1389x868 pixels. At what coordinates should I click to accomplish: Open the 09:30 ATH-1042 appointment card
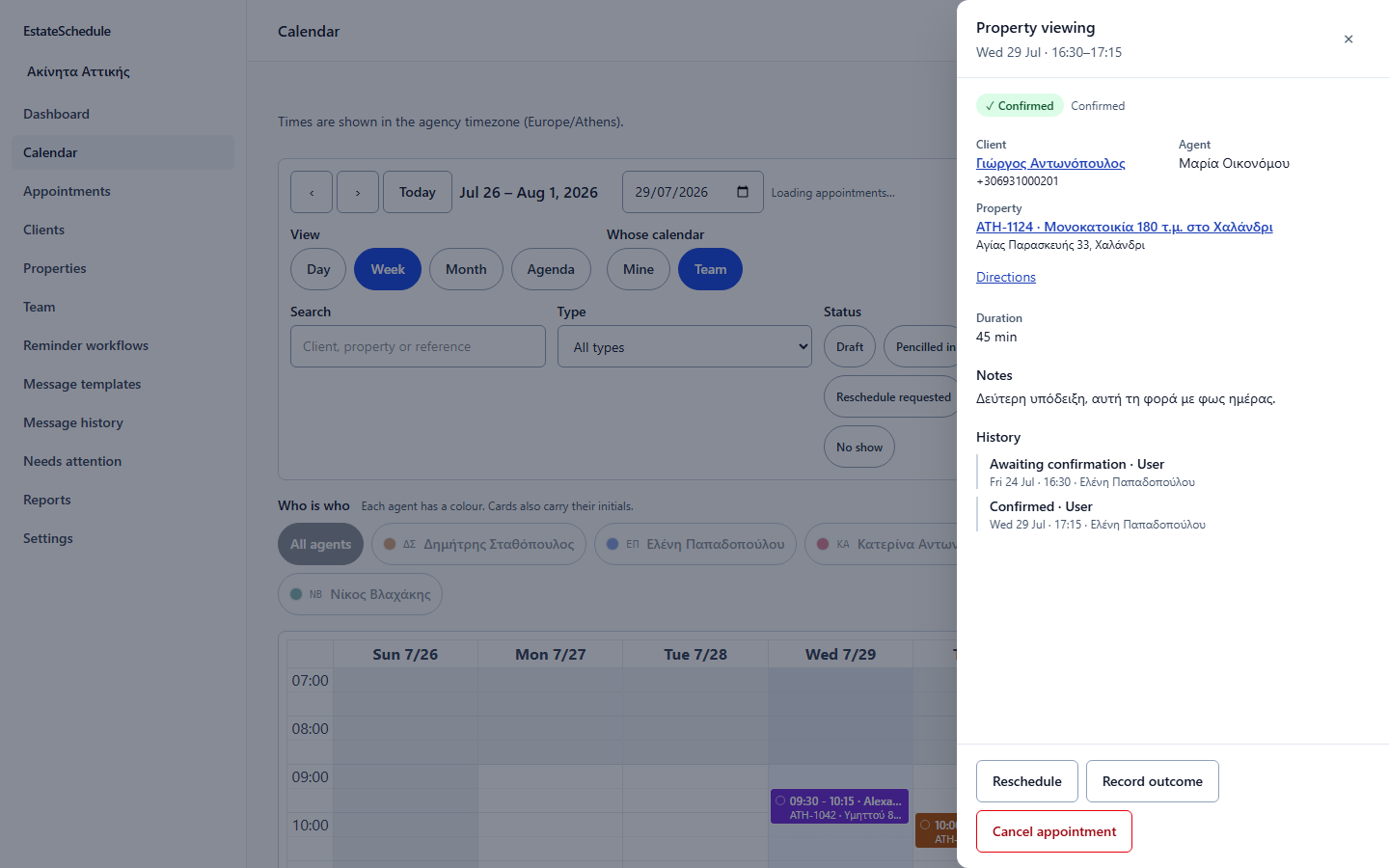[x=839, y=807]
